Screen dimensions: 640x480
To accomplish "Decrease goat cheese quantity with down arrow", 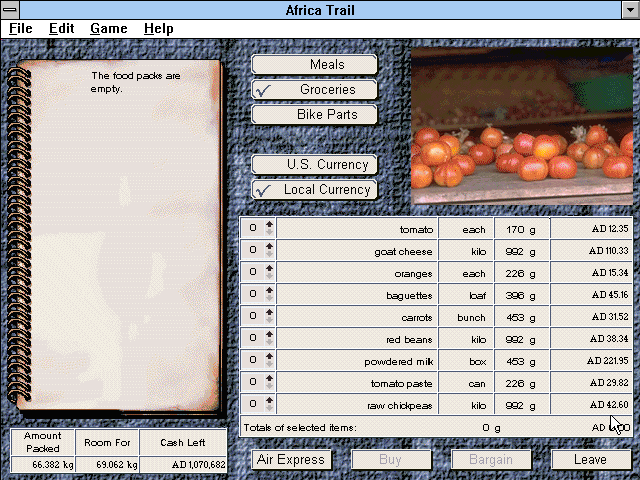I will coord(269,254).
